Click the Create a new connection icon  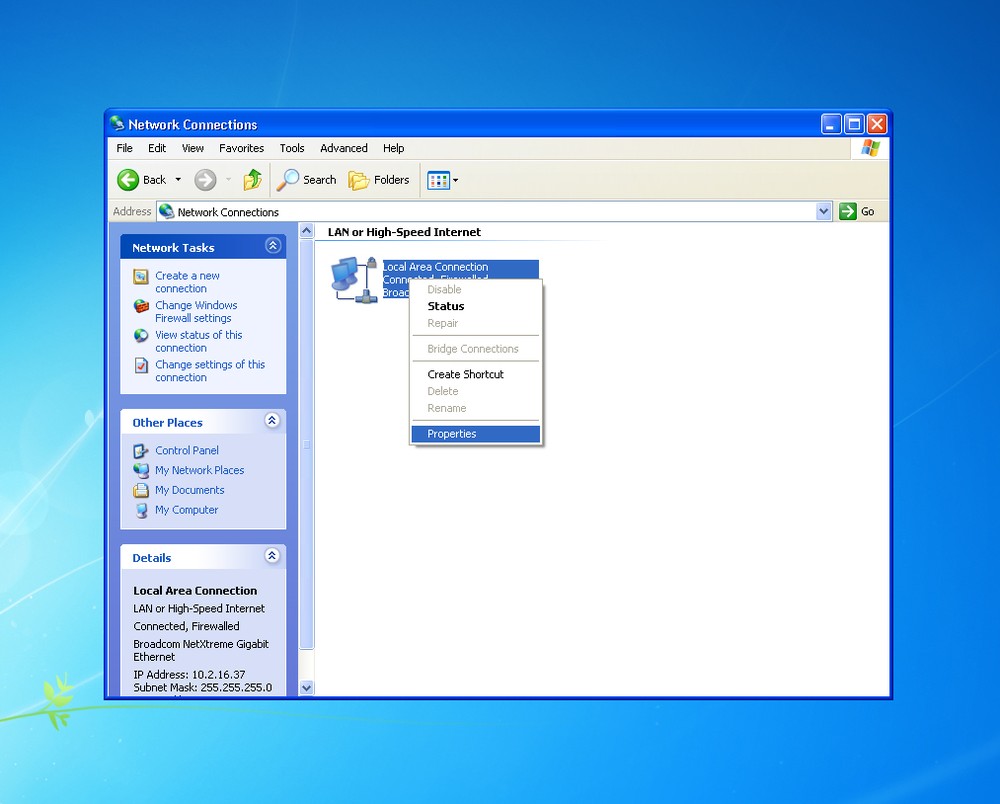[140, 276]
